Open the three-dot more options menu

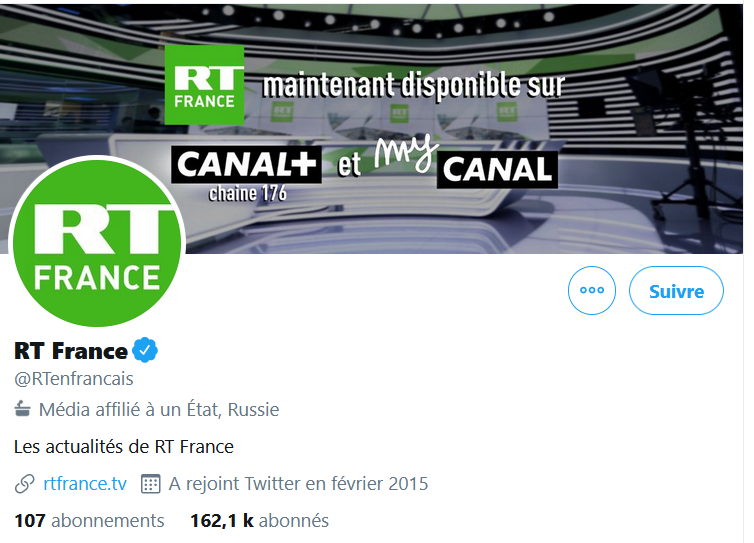[592, 291]
